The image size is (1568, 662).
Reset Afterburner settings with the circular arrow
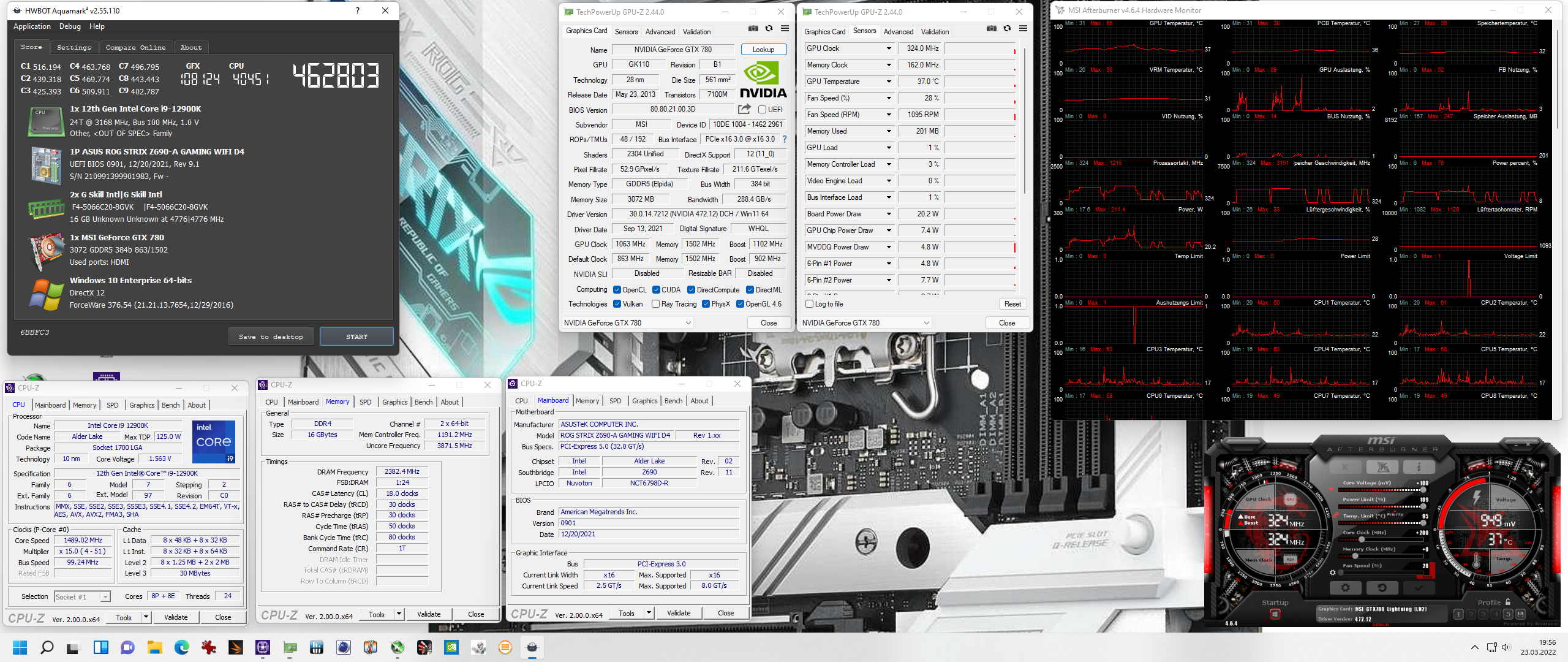[1382, 587]
